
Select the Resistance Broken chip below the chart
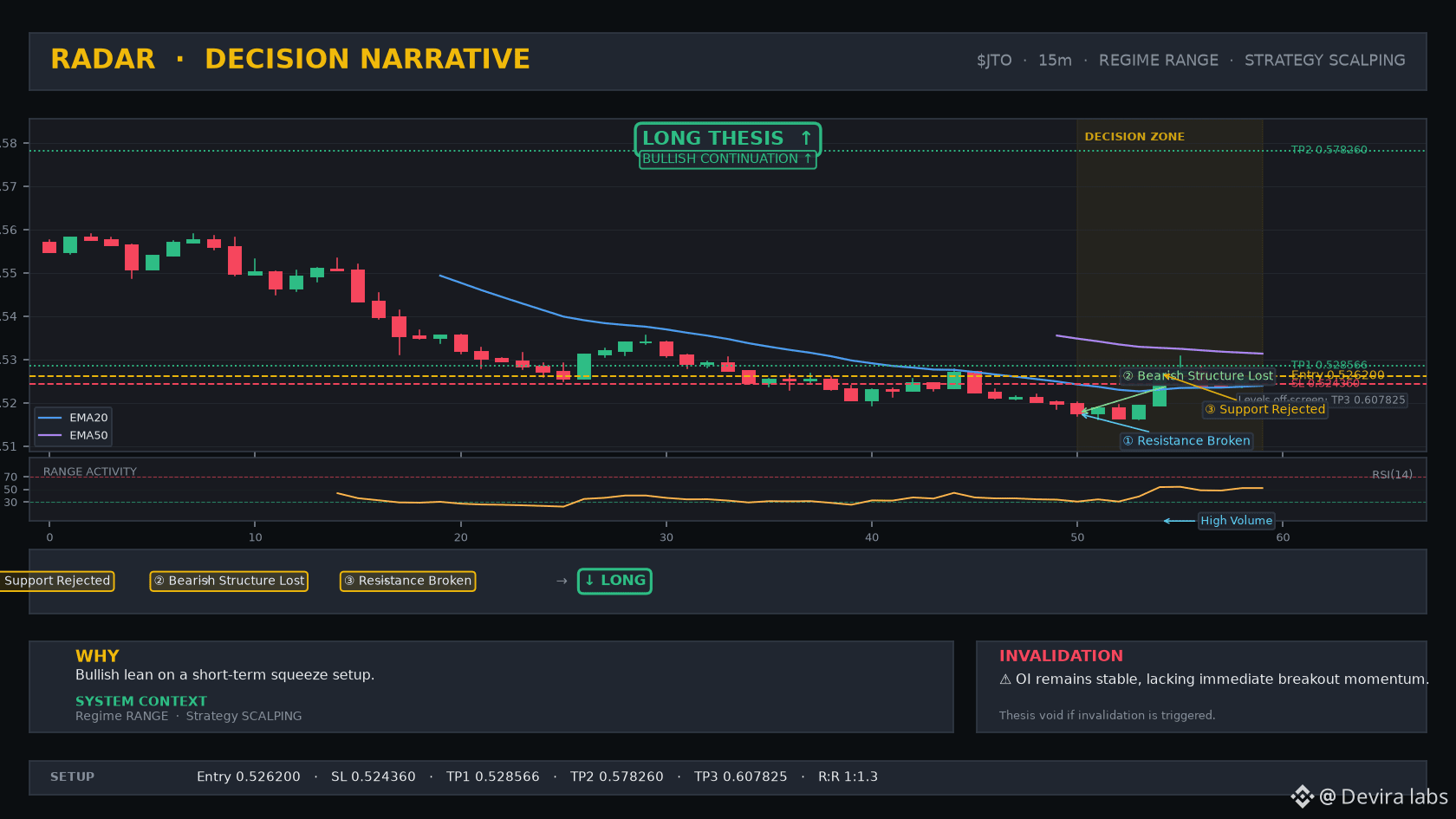407,581
